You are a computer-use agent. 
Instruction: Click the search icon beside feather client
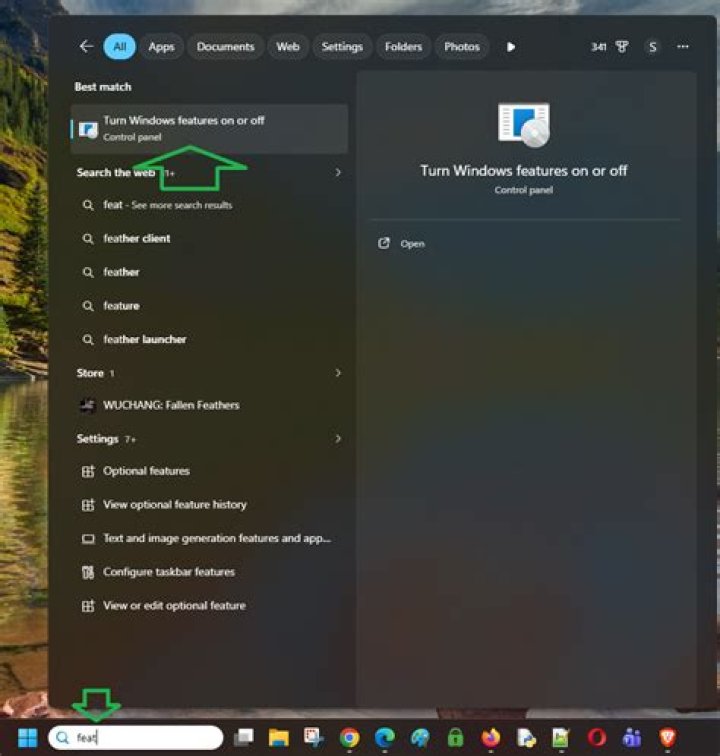pos(88,239)
